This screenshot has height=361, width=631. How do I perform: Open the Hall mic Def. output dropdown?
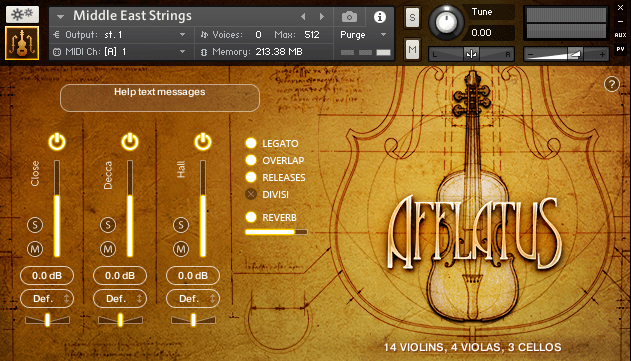(193, 299)
